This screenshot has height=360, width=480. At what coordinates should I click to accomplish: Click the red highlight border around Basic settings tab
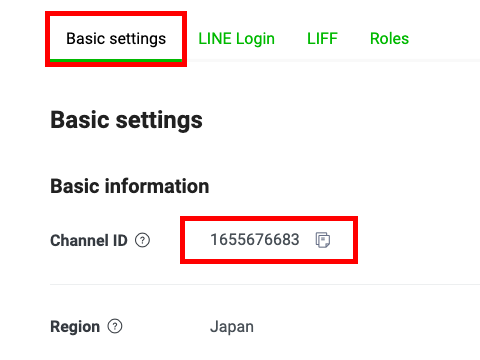click(x=116, y=13)
